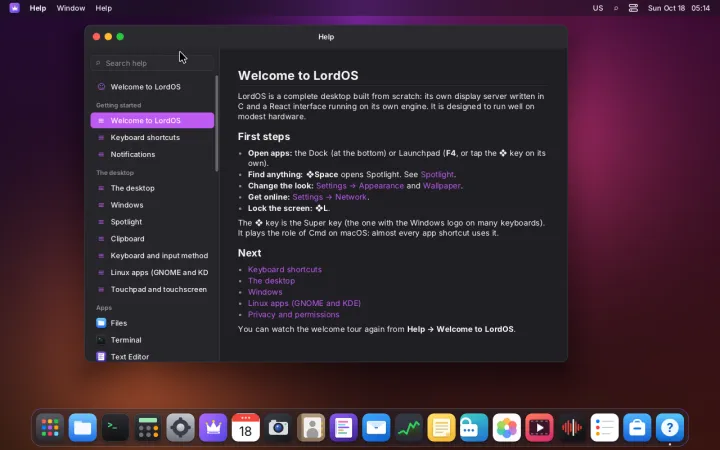Open Settings gear icon in the dock

coord(180,428)
